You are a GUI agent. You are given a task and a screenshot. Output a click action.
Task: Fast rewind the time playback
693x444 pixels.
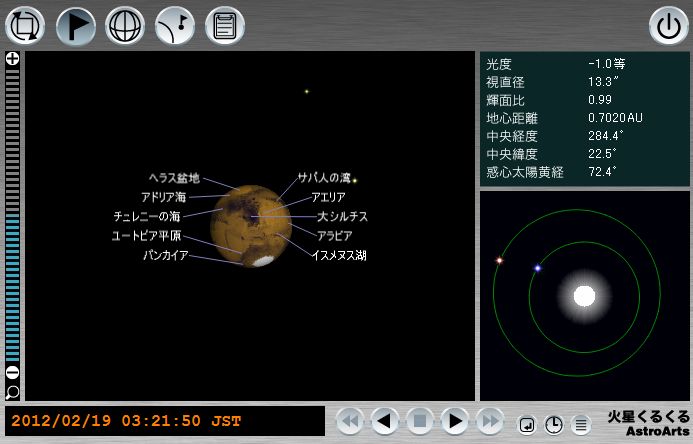tap(350, 421)
